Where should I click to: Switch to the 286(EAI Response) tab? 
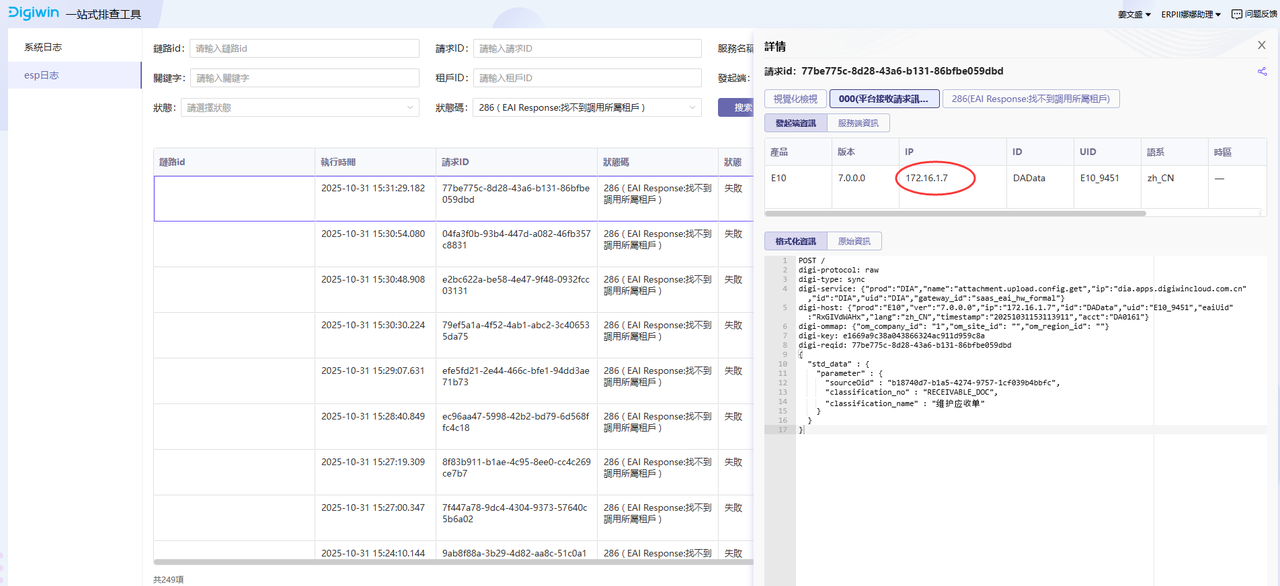point(1030,98)
